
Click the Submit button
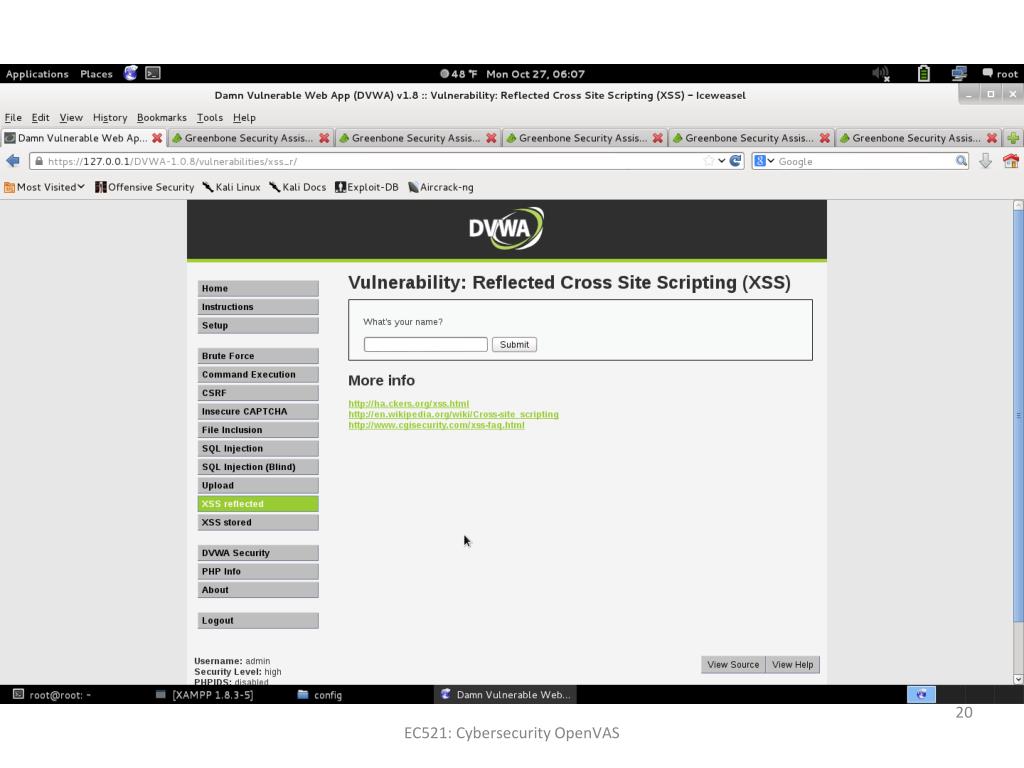[514, 344]
